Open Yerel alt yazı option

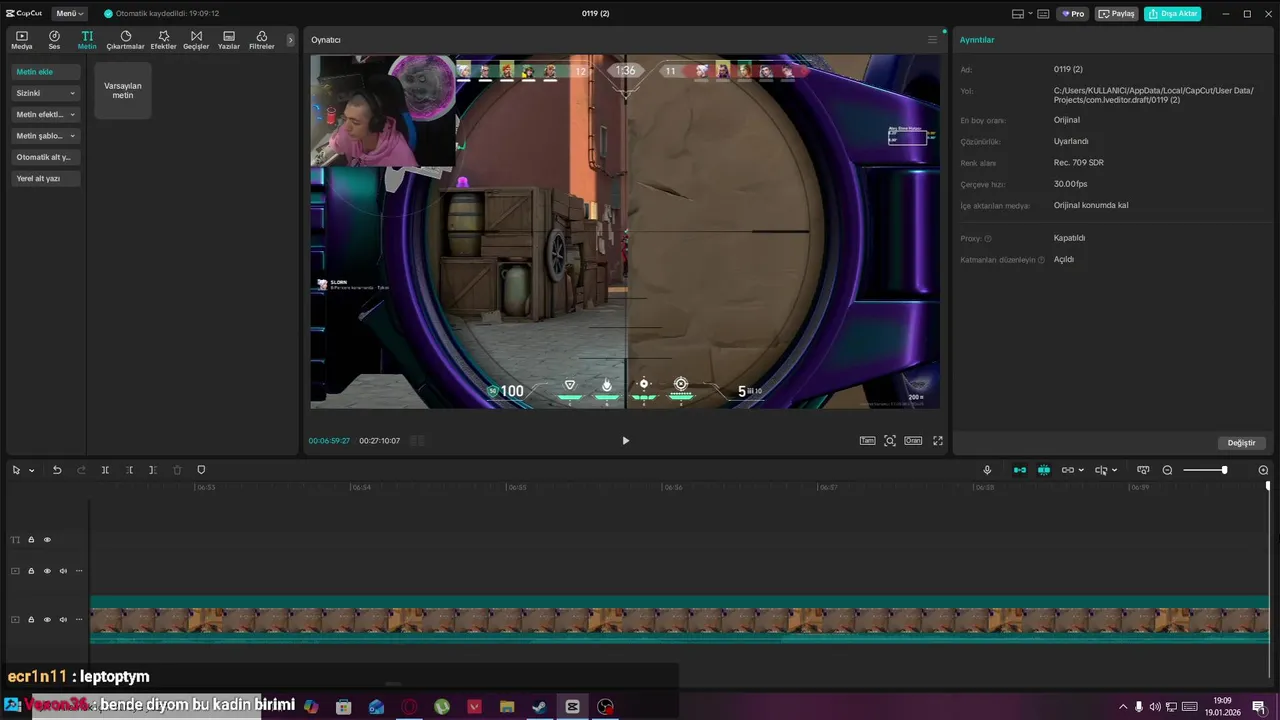(x=46, y=178)
